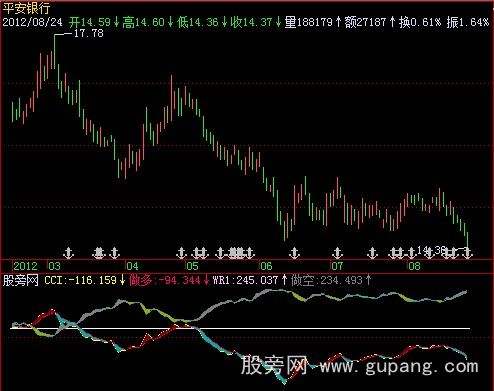Select the CCI:-116.159 indicator value
Viewport: 494px width, 391px height.
(80, 280)
